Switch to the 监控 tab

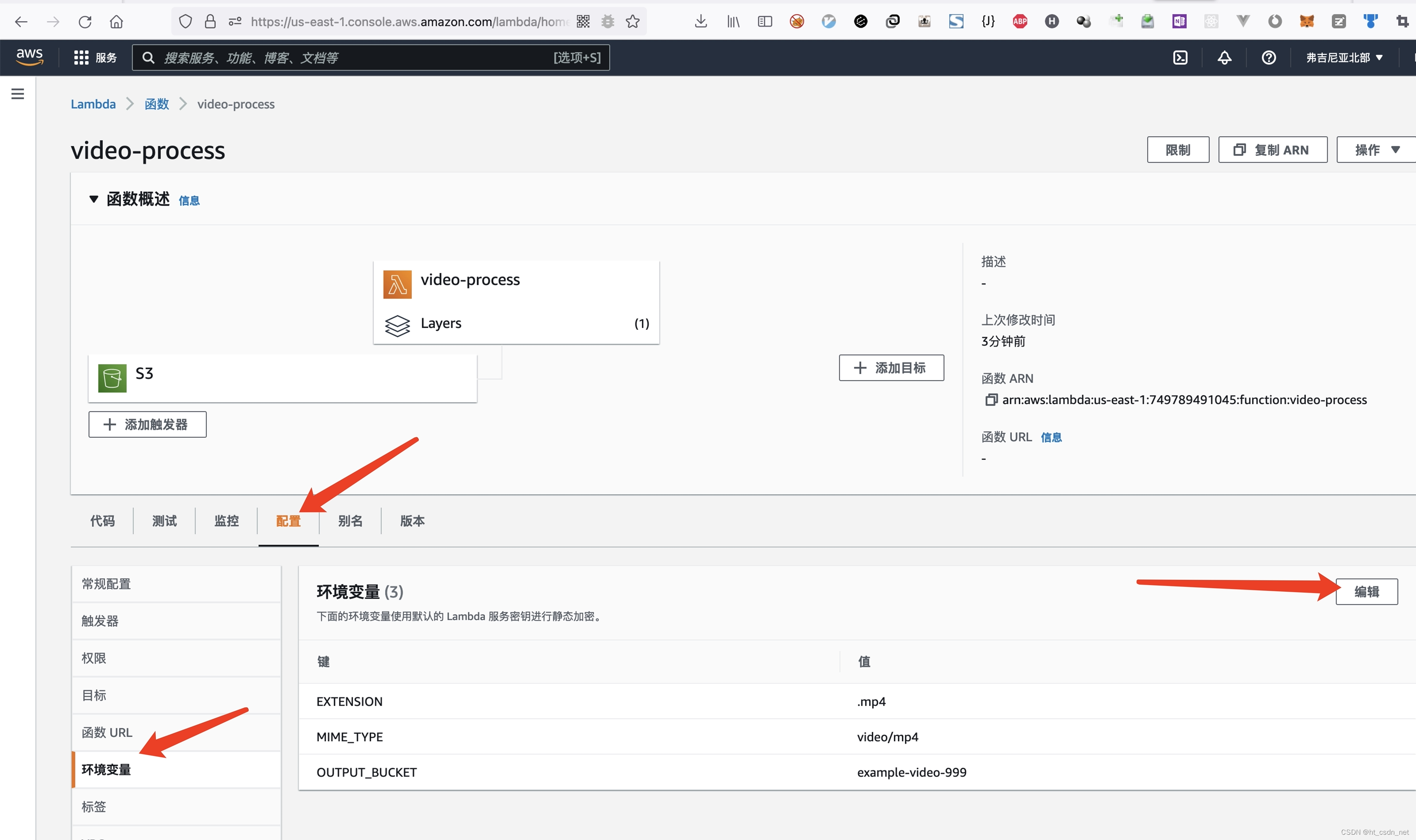pyautogui.click(x=226, y=521)
